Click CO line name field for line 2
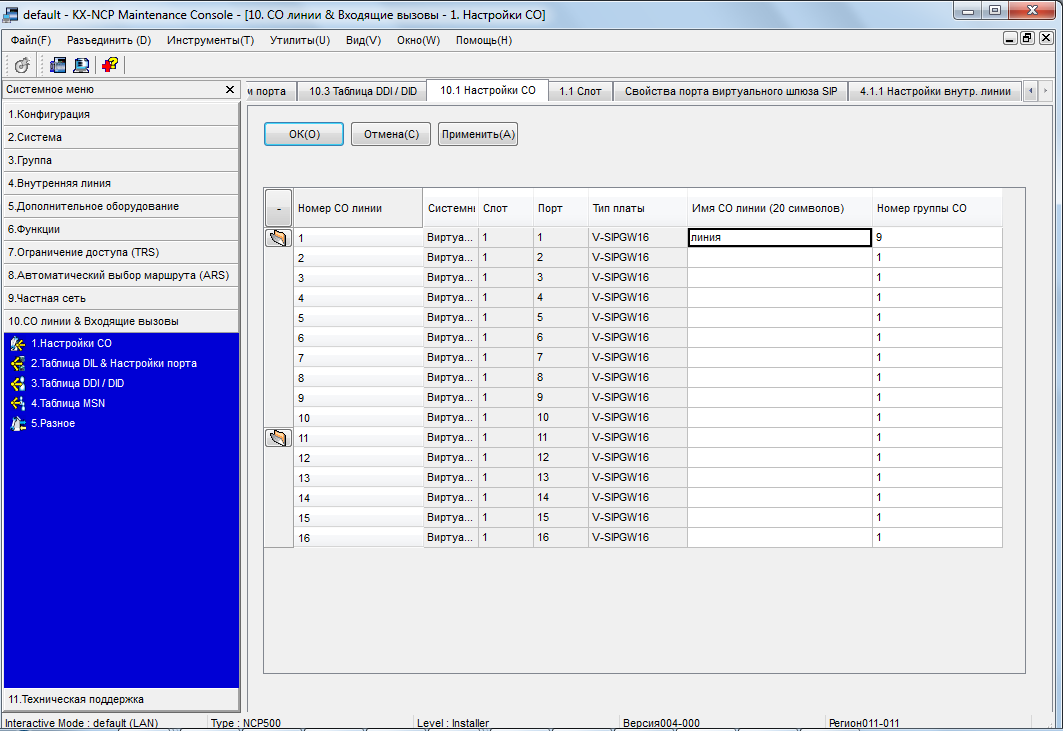The height and width of the screenshot is (731, 1063). 779,258
